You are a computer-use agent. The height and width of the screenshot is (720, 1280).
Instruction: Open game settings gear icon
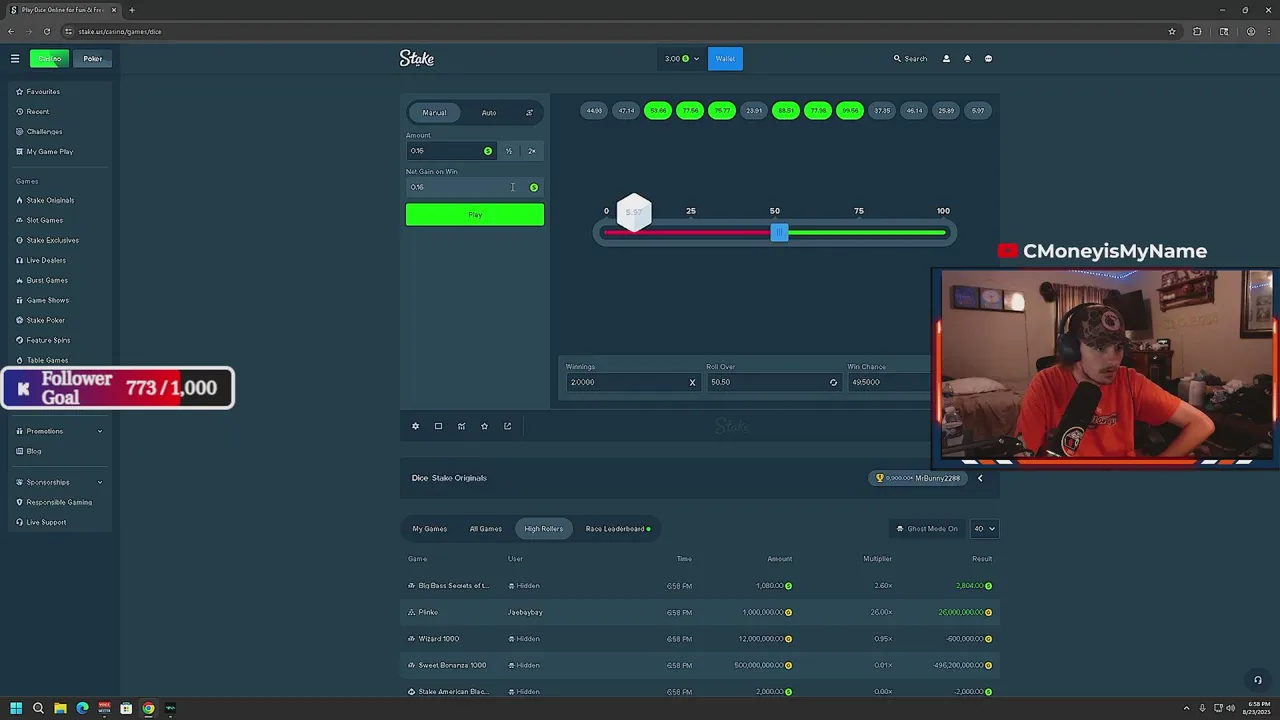point(415,426)
